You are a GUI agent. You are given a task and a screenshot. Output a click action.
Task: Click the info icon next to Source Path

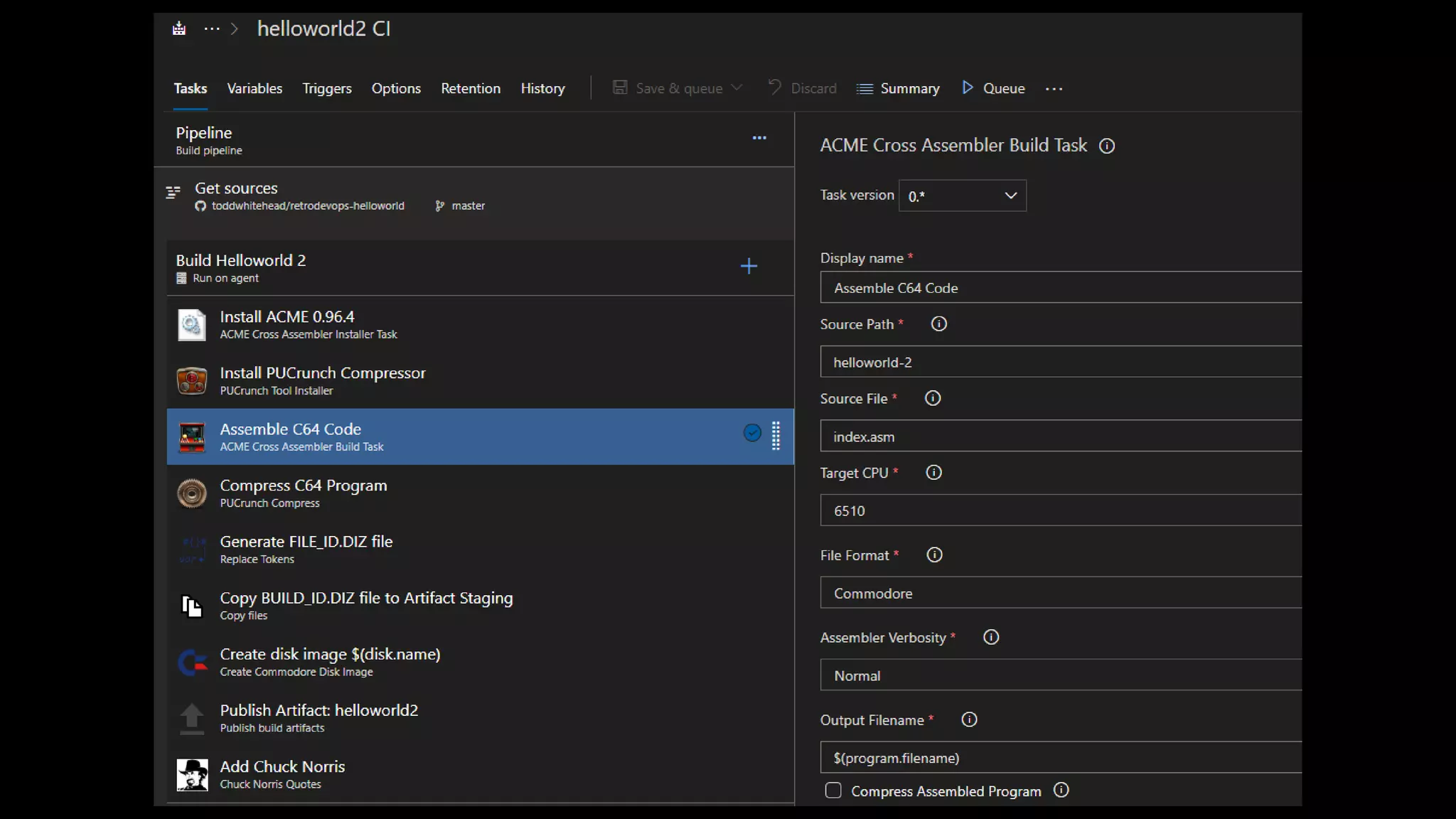[938, 324]
